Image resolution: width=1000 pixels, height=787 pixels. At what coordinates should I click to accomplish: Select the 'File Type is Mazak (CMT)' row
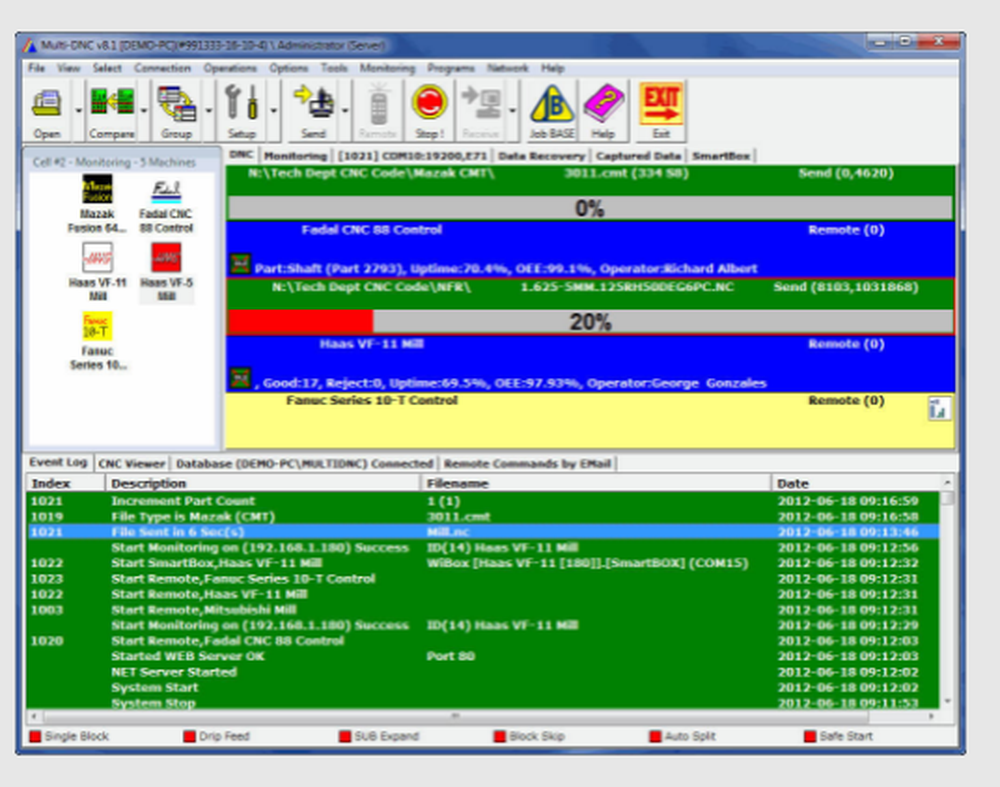tap(483, 517)
